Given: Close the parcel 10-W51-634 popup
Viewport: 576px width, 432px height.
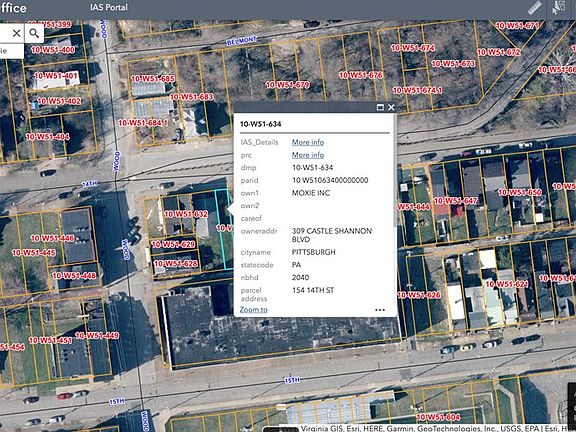Looking at the screenshot, I should (391, 107).
